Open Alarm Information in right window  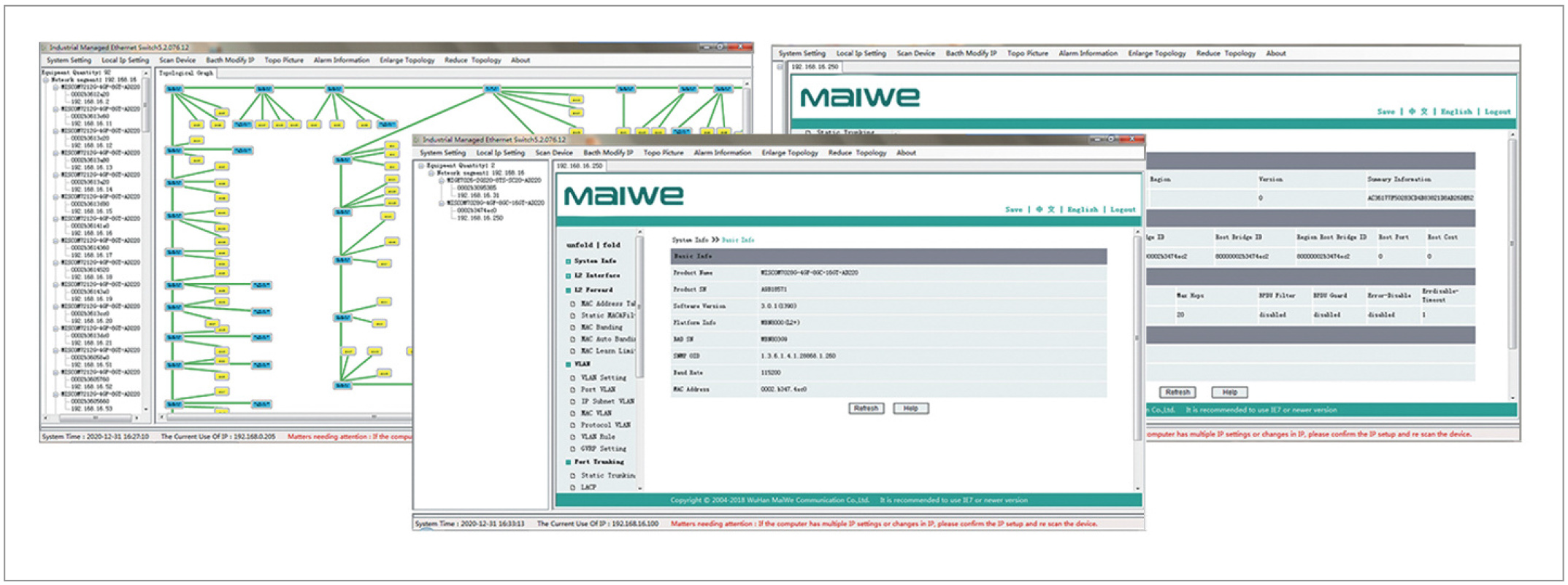(1088, 53)
